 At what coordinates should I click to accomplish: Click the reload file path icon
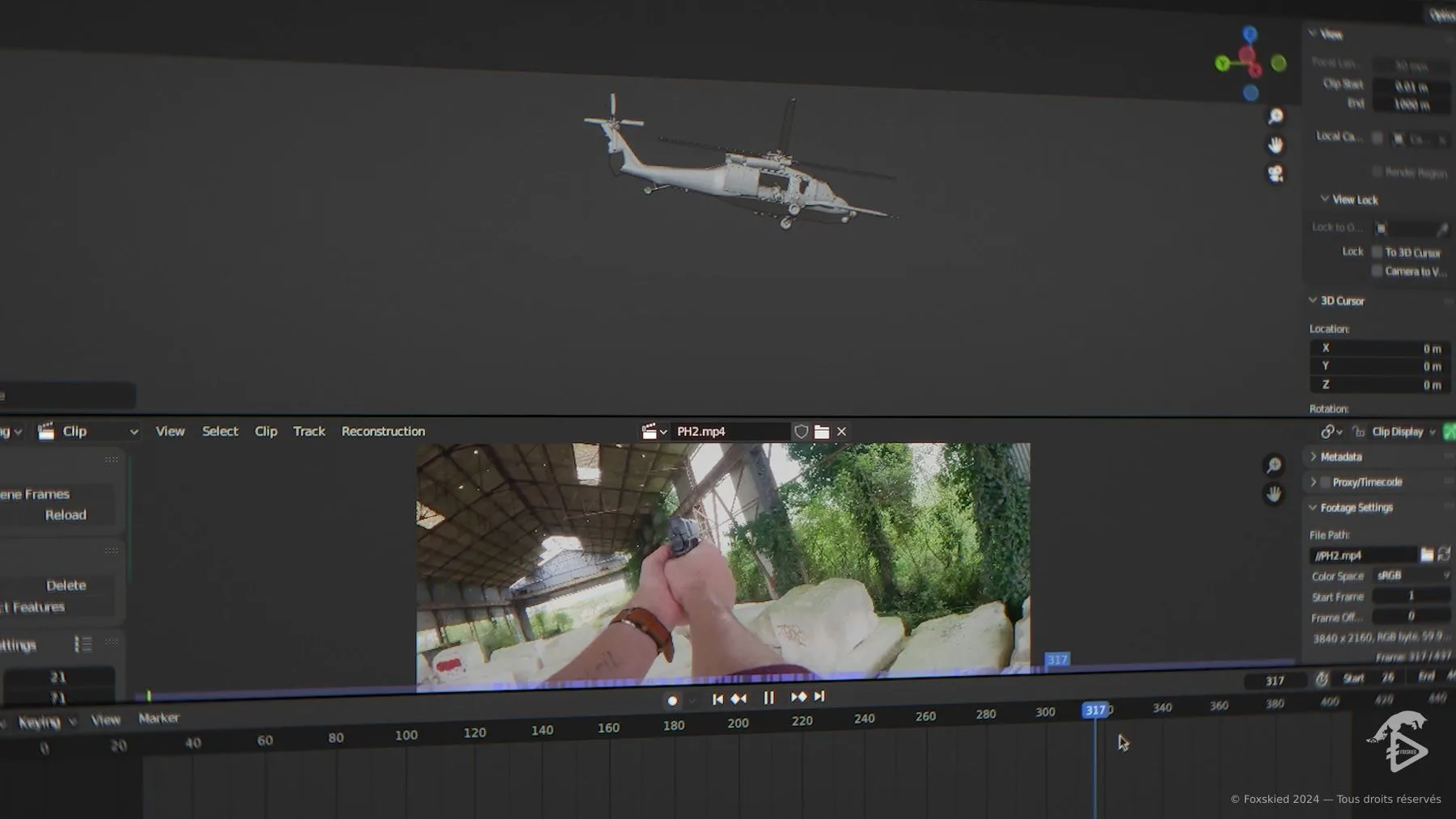(x=1445, y=554)
